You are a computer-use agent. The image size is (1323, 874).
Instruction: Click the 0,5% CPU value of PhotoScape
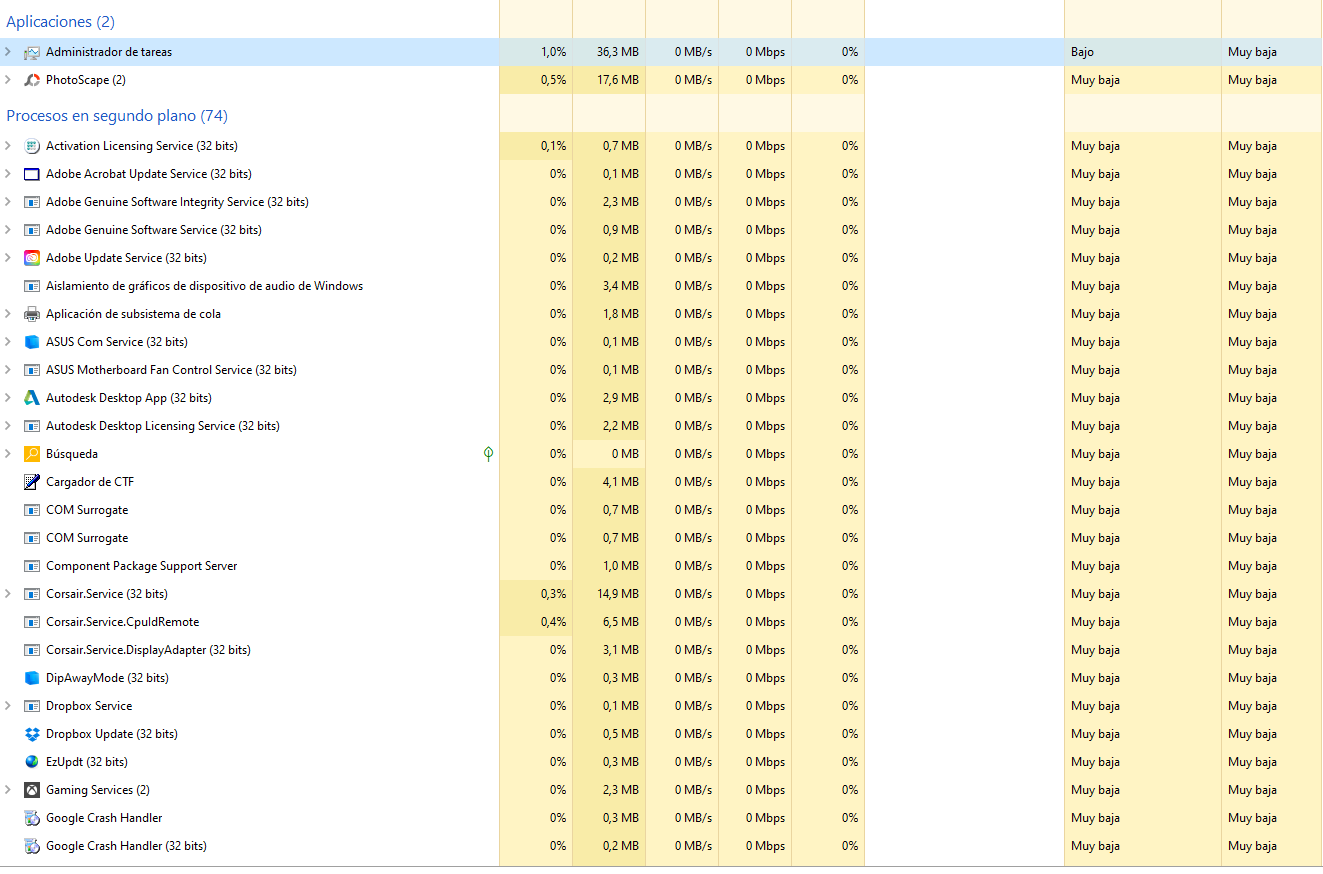coord(553,80)
